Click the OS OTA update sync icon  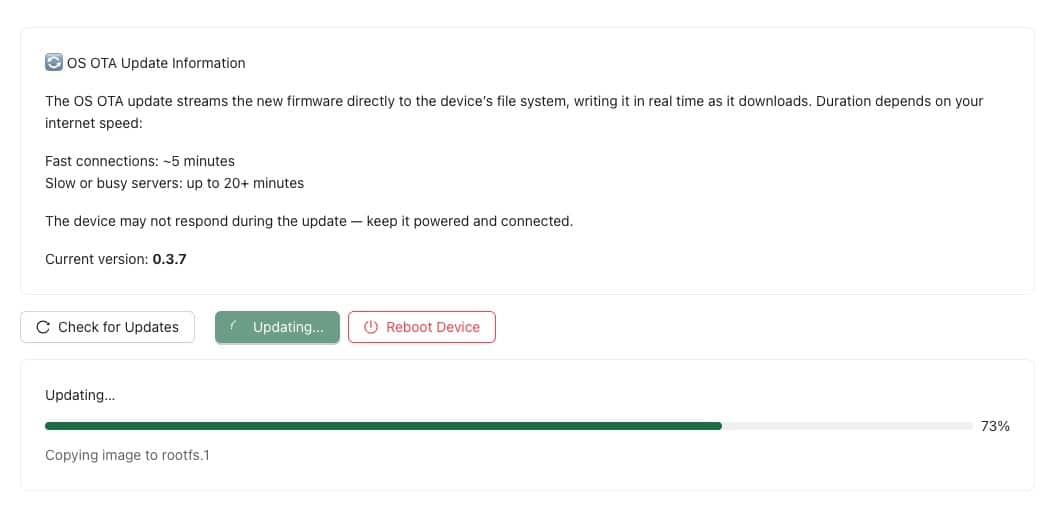pyautogui.click(x=54, y=62)
